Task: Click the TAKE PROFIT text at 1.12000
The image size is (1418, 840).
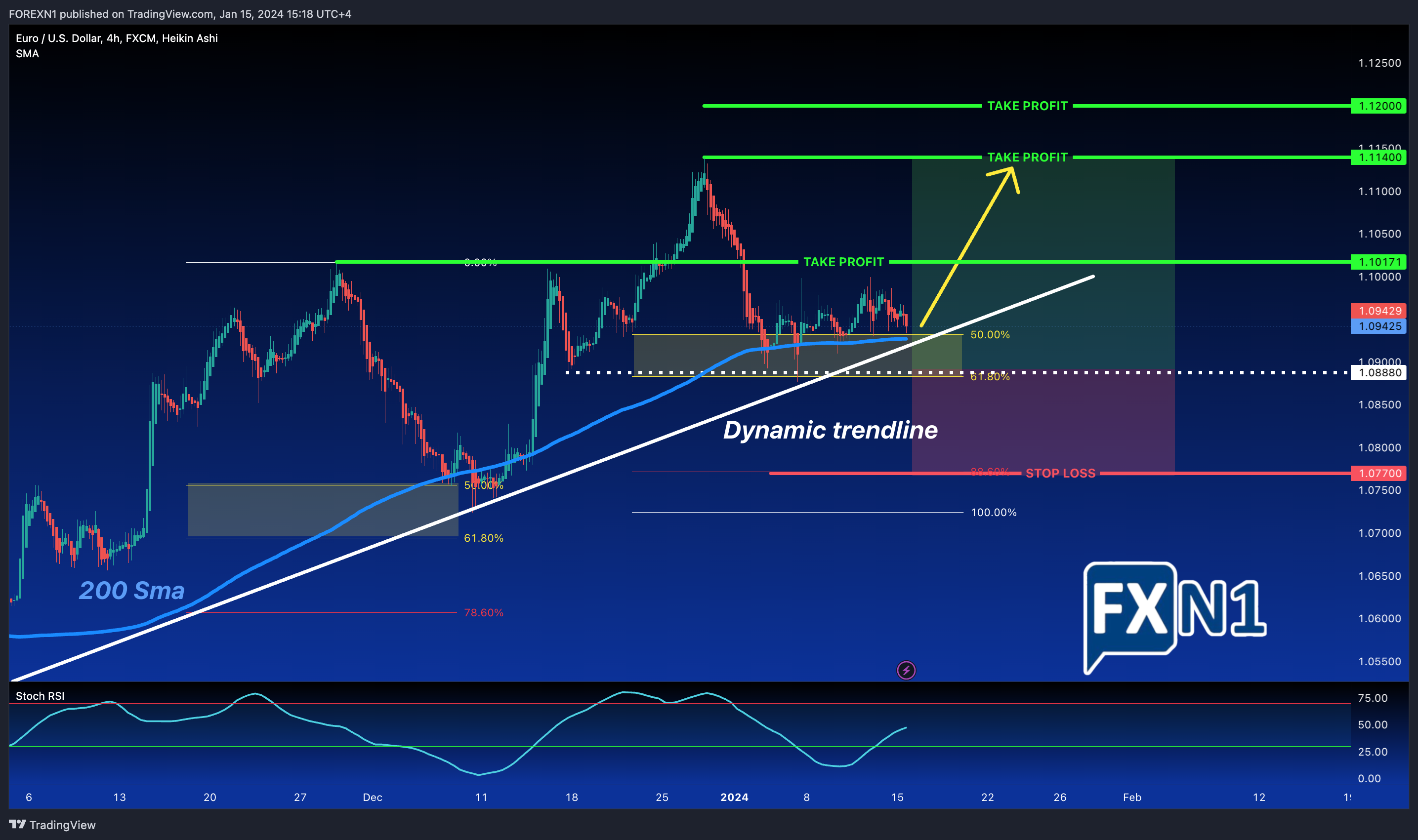Action: click(x=1027, y=106)
